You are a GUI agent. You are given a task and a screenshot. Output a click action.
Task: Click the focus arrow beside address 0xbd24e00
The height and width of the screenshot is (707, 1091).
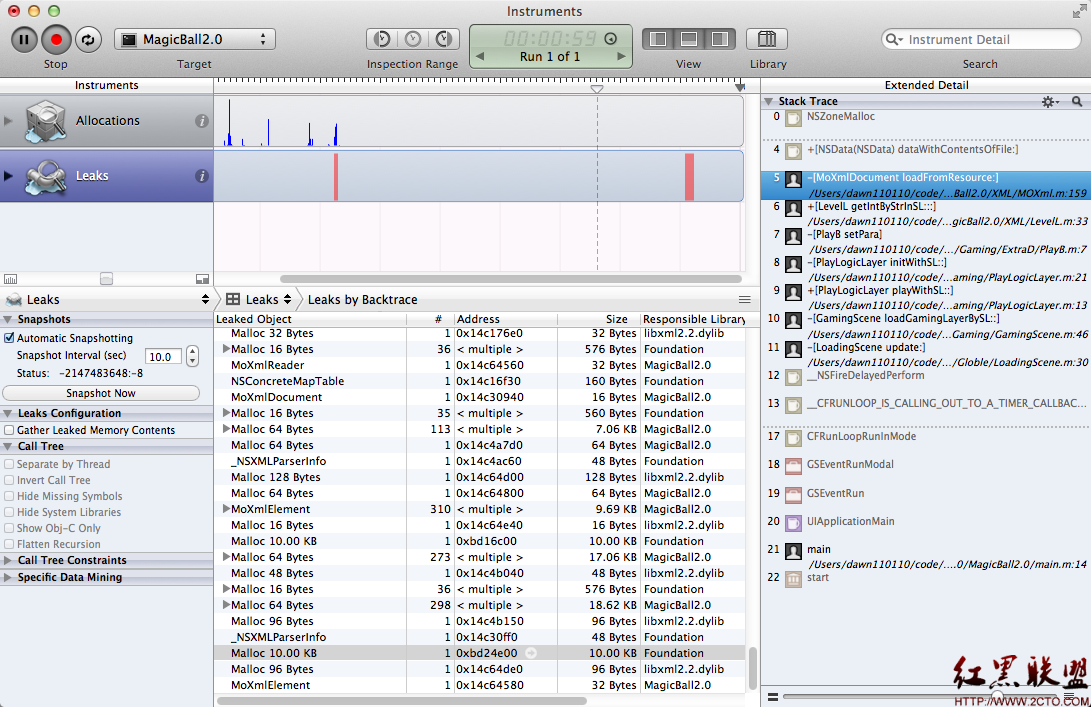click(x=531, y=653)
